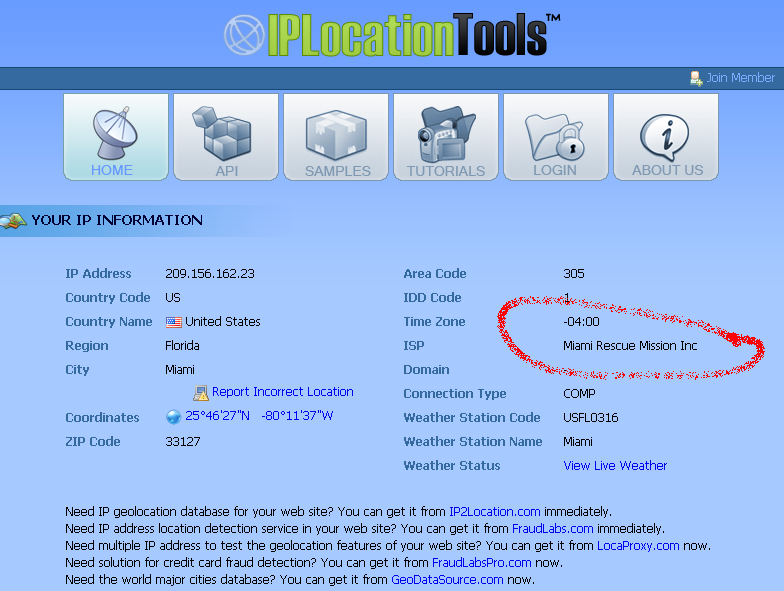Viewport: 784px width, 591px height.
Task: Click the warning icon beside Report Incorrect Location
Action: 202,393
